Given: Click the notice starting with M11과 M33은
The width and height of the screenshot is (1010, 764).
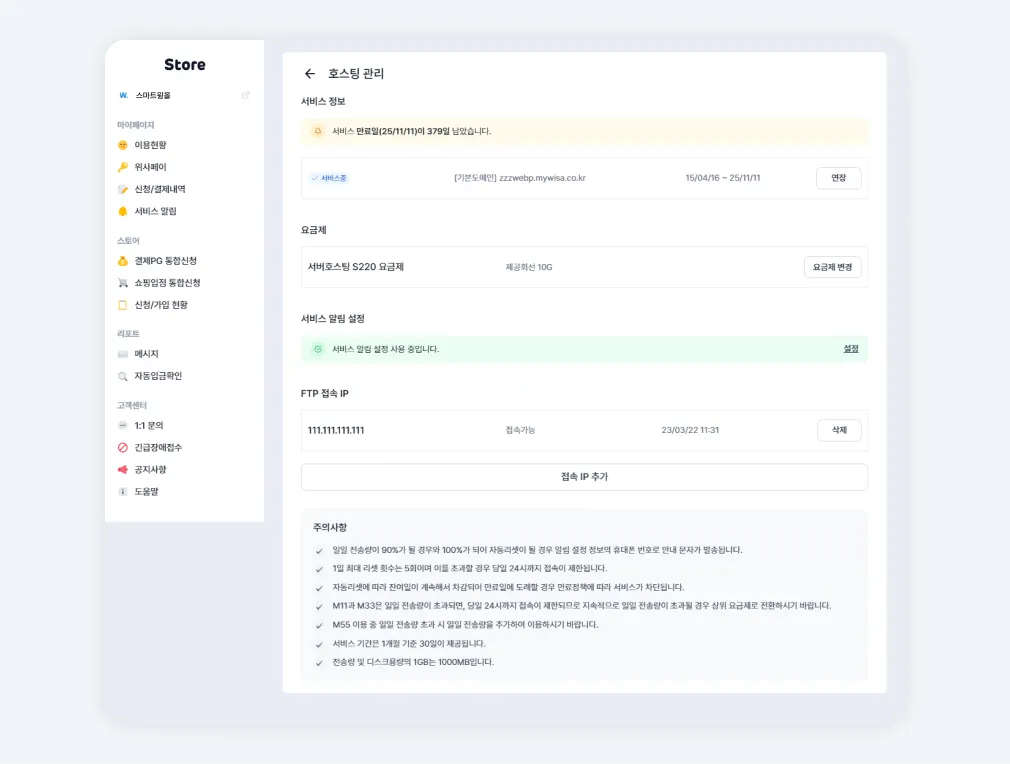Looking at the screenshot, I should (582, 606).
